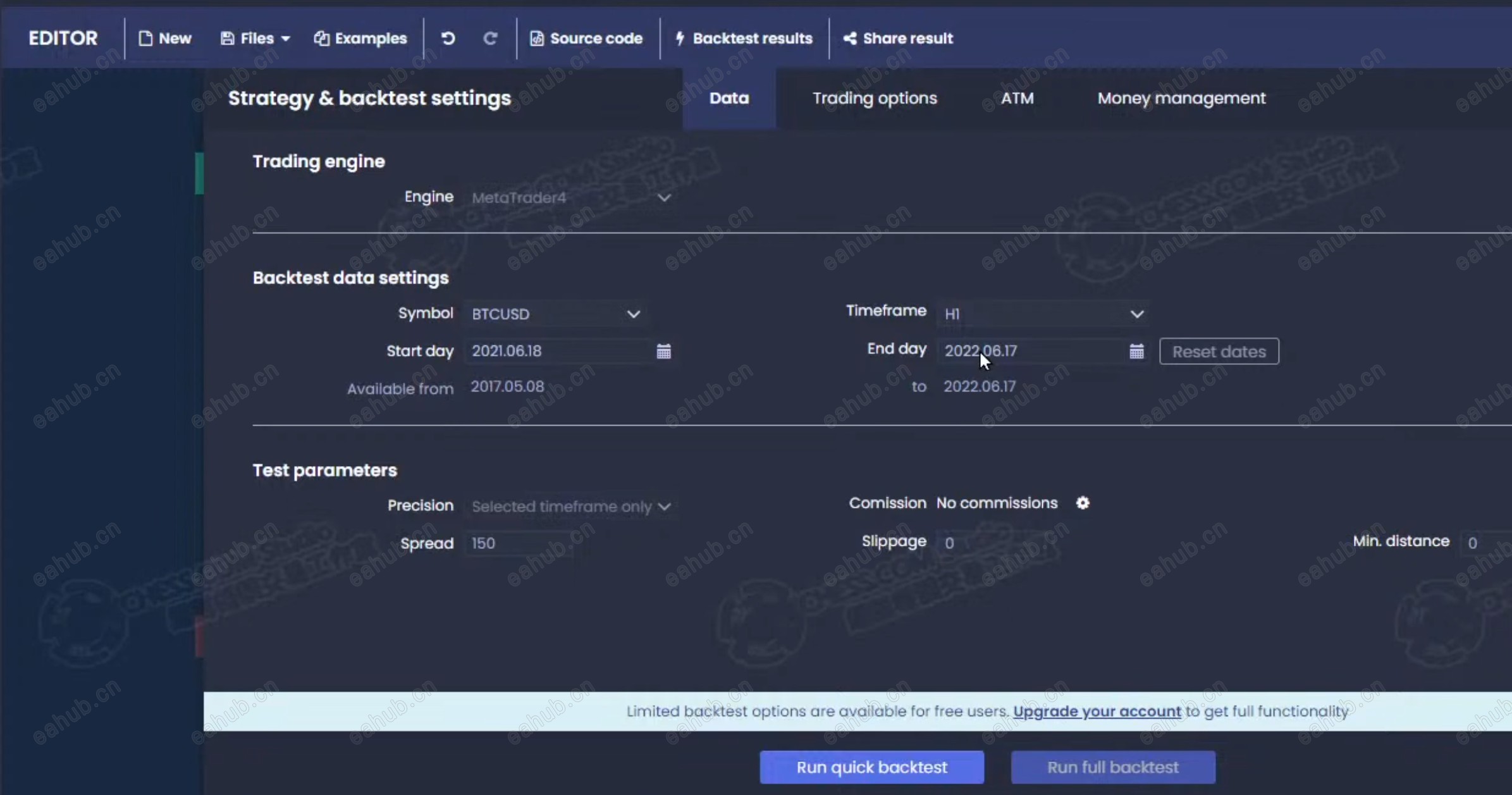Switch to Trading options tab
The height and width of the screenshot is (795, 1512).
point(875,99)
